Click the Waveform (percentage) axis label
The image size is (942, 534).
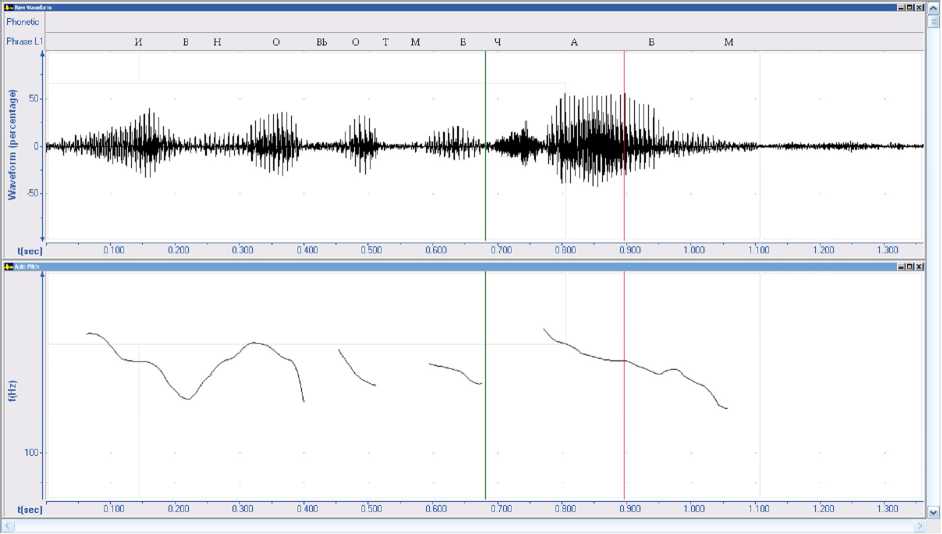[x=13, y=144]
